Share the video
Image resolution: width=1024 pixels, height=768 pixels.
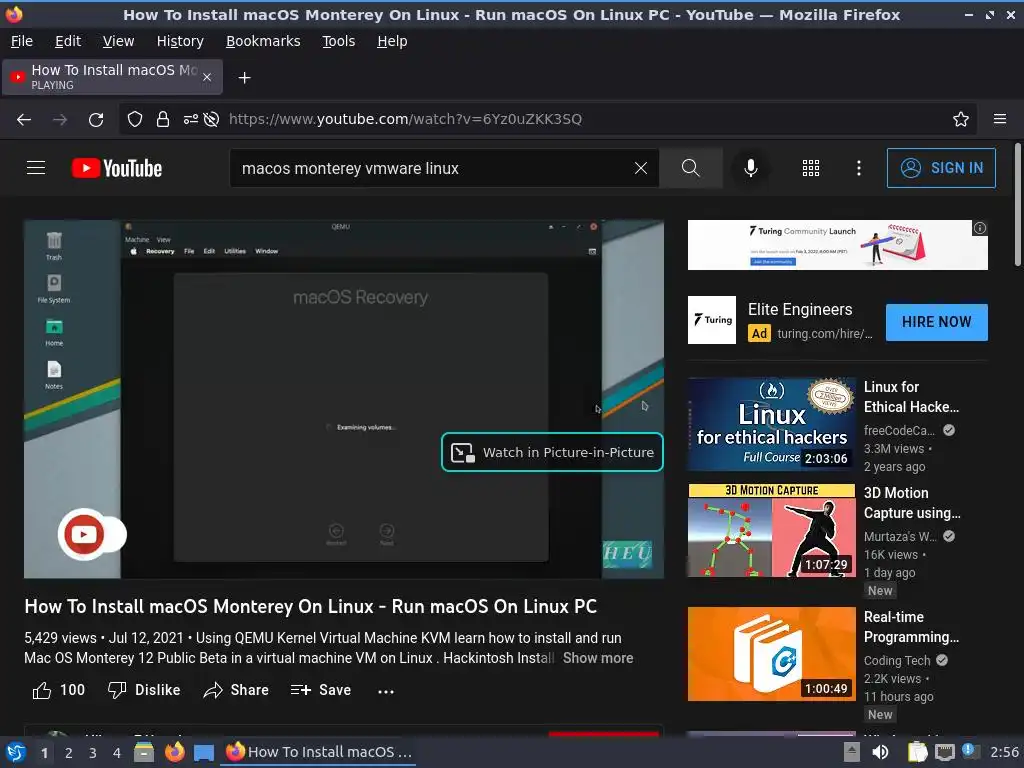[x=236, y=690]
